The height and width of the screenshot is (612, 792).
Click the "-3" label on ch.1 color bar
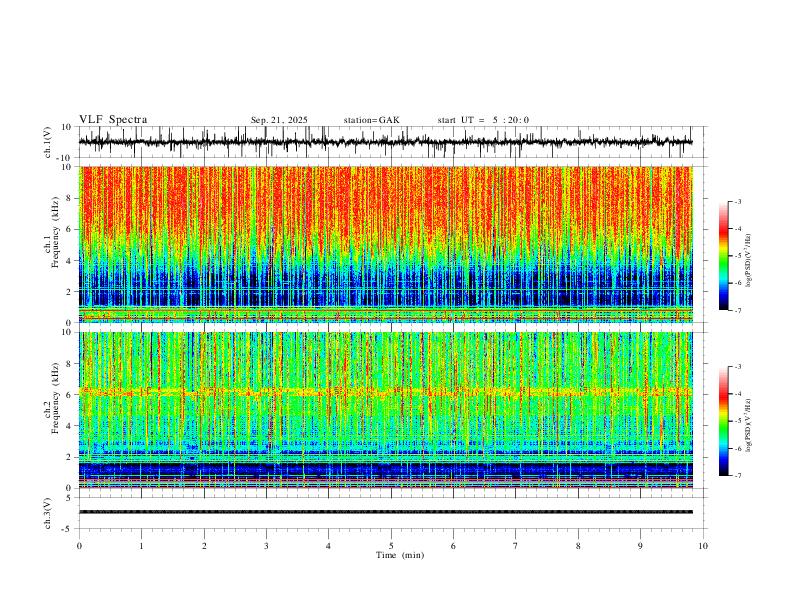pyautogui.click(x=737, y=201)
